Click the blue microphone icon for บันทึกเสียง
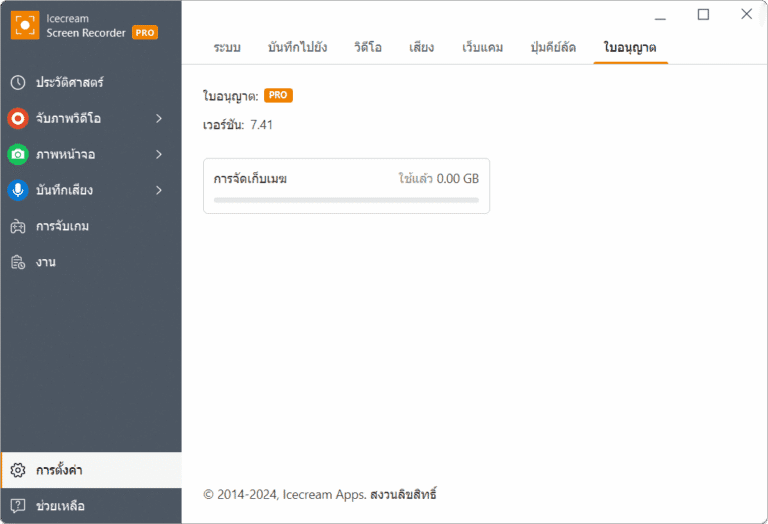Screen dimensions: 768x524 pyautogui.click(x=18, y=190)
